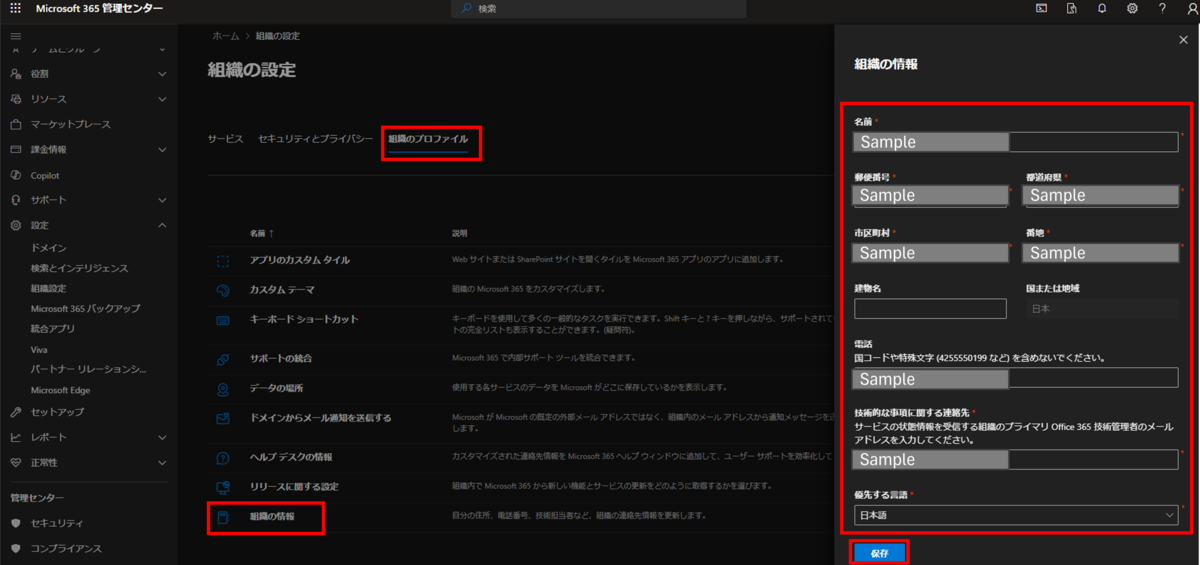
Task: Open notifications bell icon
Action: [x=1102, y=8]
